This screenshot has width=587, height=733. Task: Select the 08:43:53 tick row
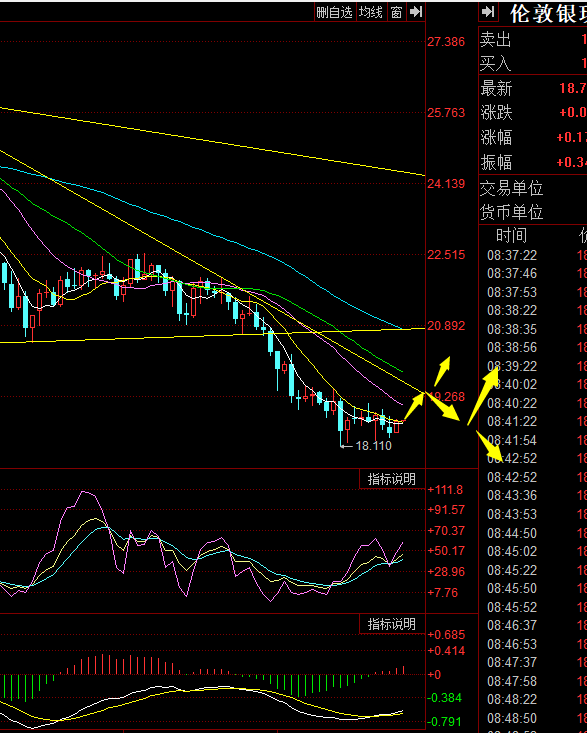click(x=533, y=515)
